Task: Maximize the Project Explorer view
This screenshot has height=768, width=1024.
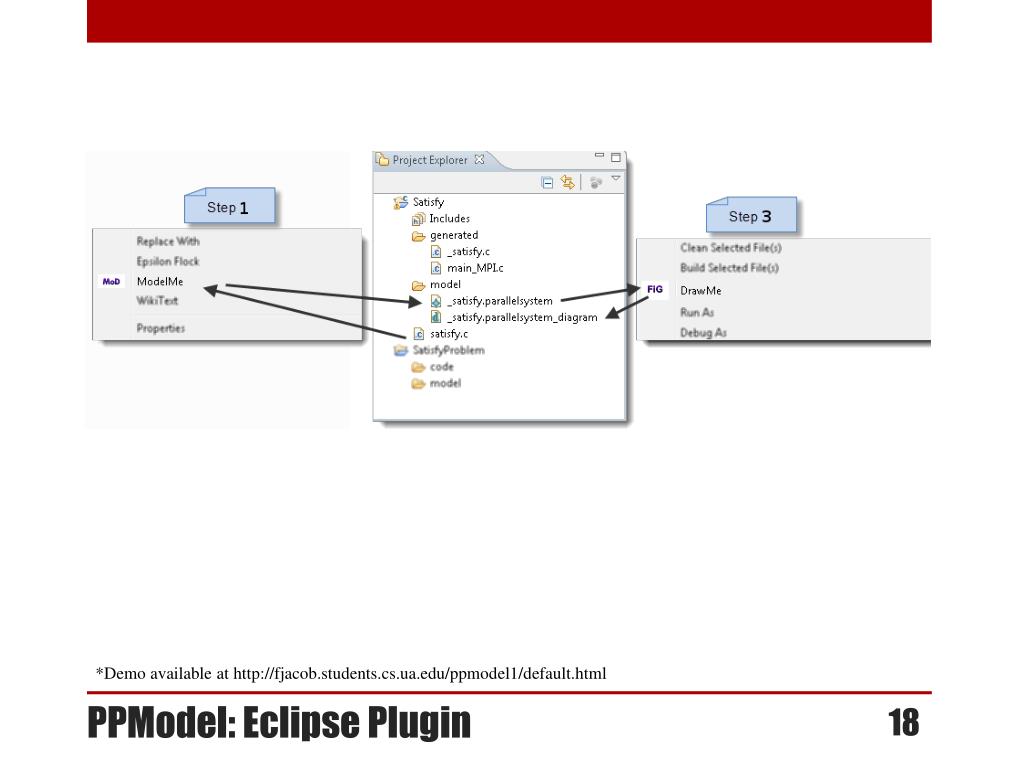Action: coord(615,157)
